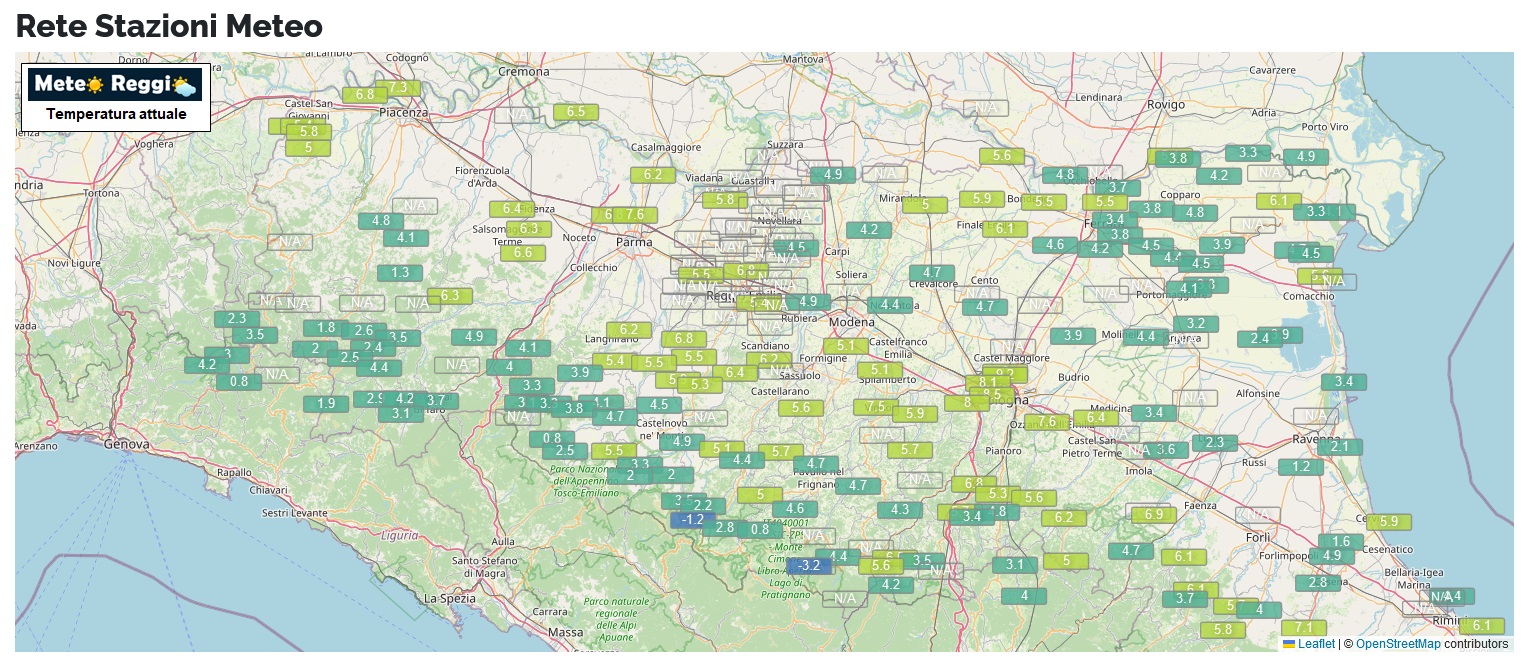The image size is (1528, 660).
Task: Click the 1.3 temperature station marker
Action: (x=400, y=273)
